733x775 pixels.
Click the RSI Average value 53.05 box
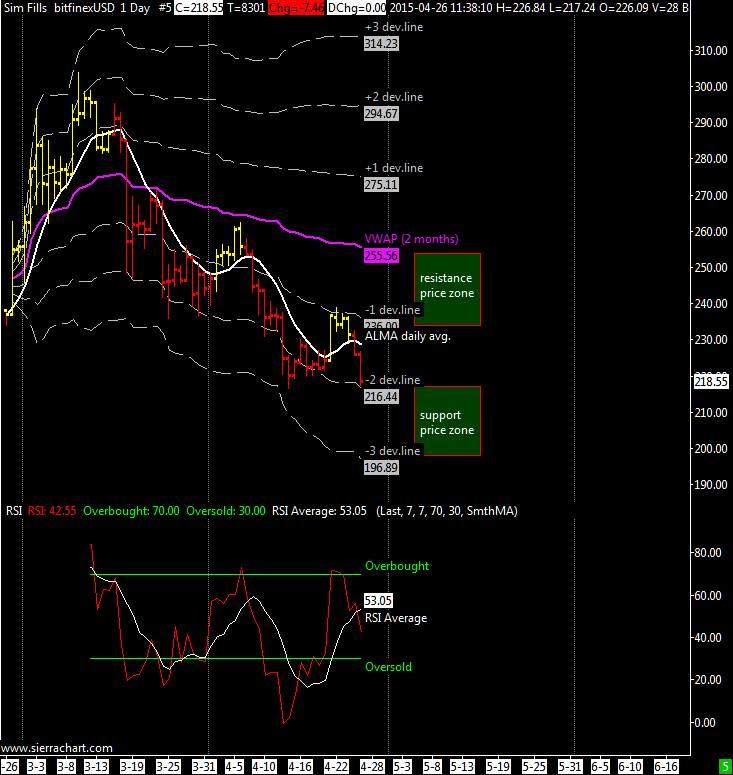pos(378,601)
